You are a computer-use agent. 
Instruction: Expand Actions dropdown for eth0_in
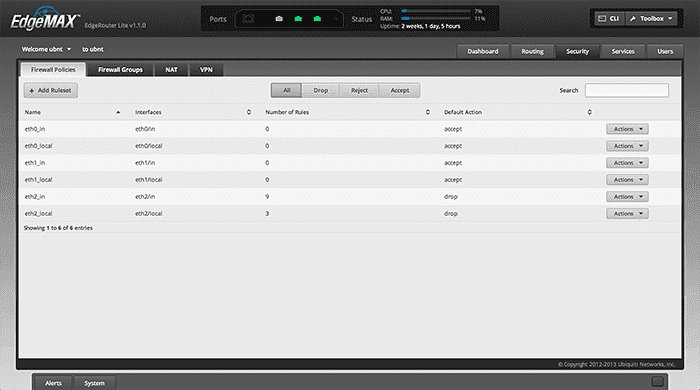(627, 129)
